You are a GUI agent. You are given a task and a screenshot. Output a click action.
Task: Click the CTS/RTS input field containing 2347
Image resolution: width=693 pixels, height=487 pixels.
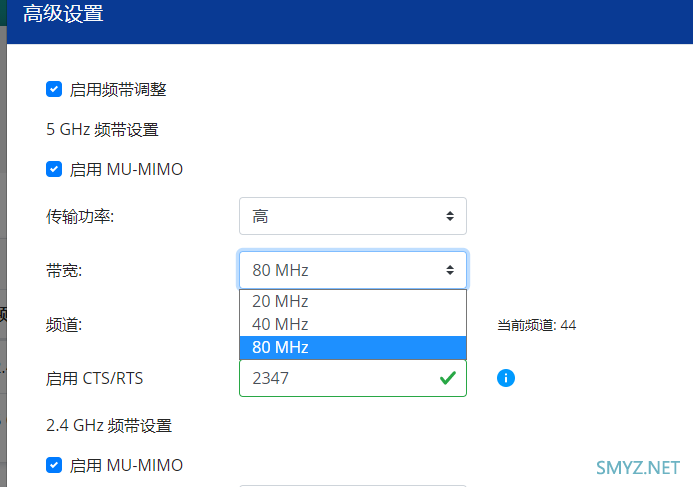pos(335,378)
